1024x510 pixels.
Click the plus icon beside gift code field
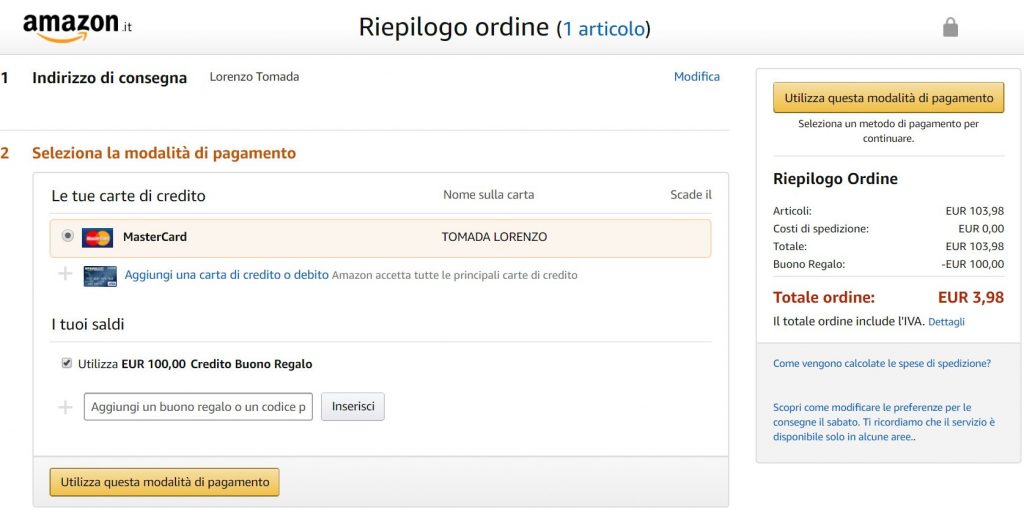pos(65,407)
